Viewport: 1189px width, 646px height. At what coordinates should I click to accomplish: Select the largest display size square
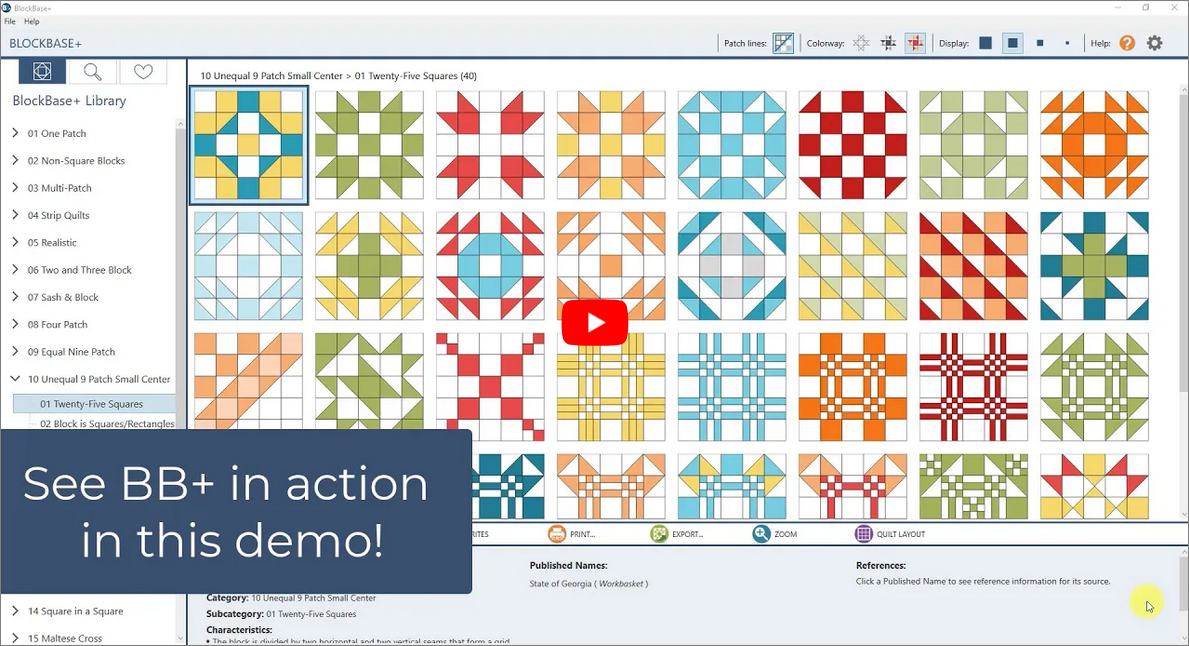pyautogui.click(x=985, y=43)
